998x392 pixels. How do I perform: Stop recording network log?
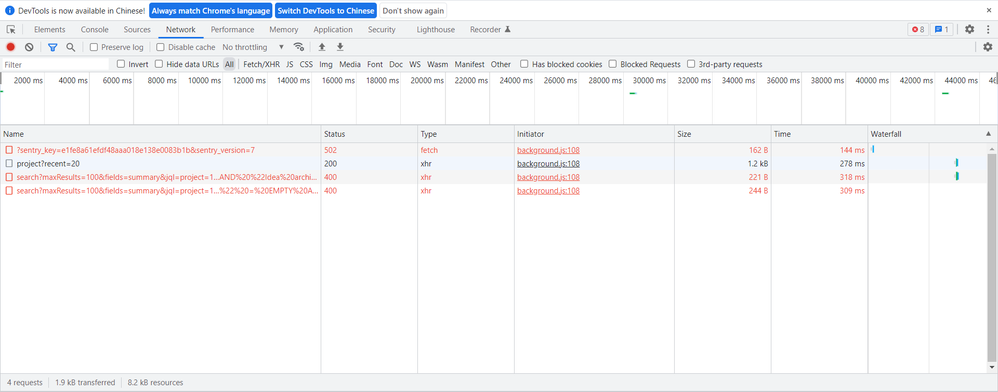click(x=11, y=47)
